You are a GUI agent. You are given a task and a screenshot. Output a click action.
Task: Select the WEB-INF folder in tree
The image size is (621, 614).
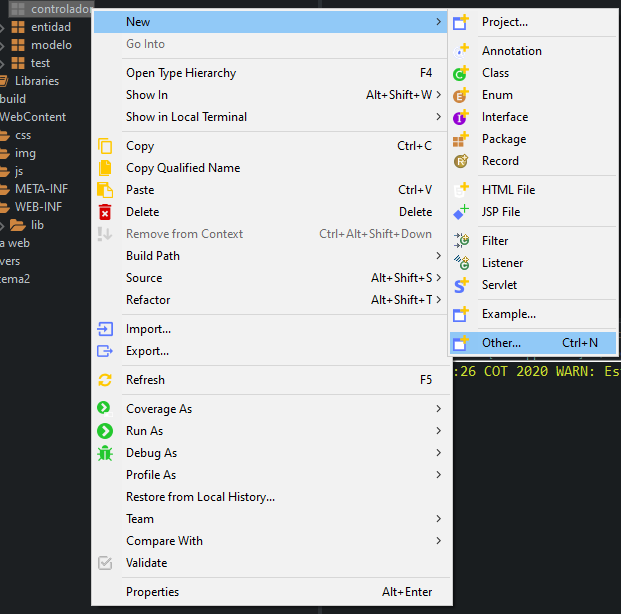[x=37, y=207]
